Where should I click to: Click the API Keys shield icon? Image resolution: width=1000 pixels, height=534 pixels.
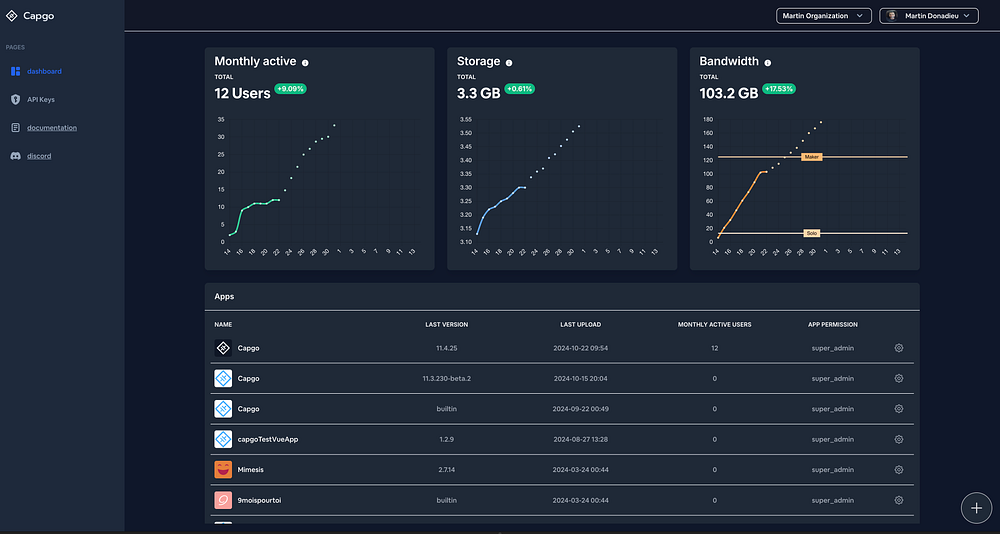pos(16,100)
